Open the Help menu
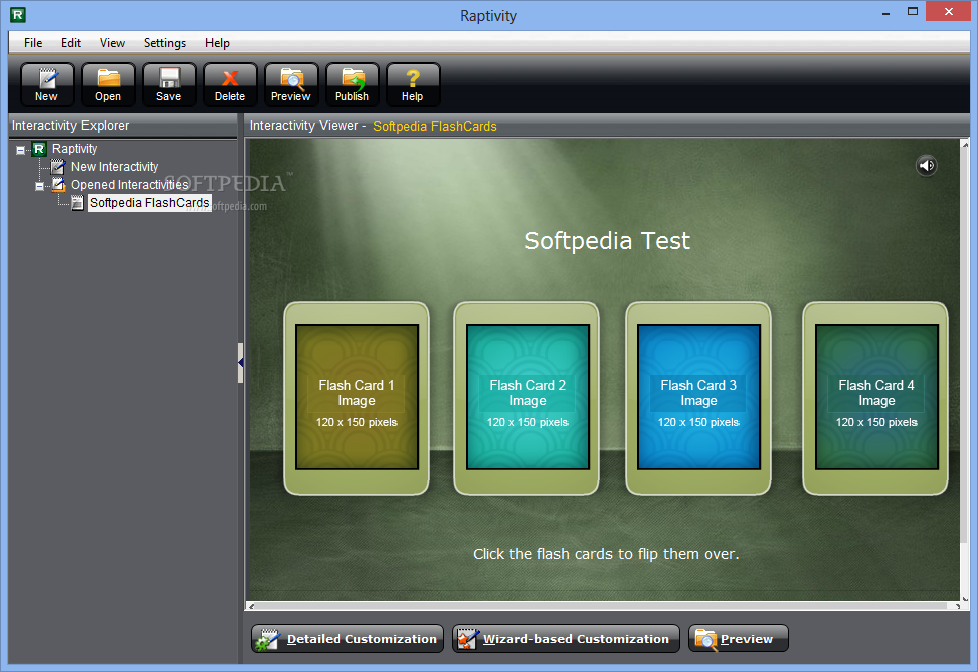The image size is (978, 672). click(217, 42)
